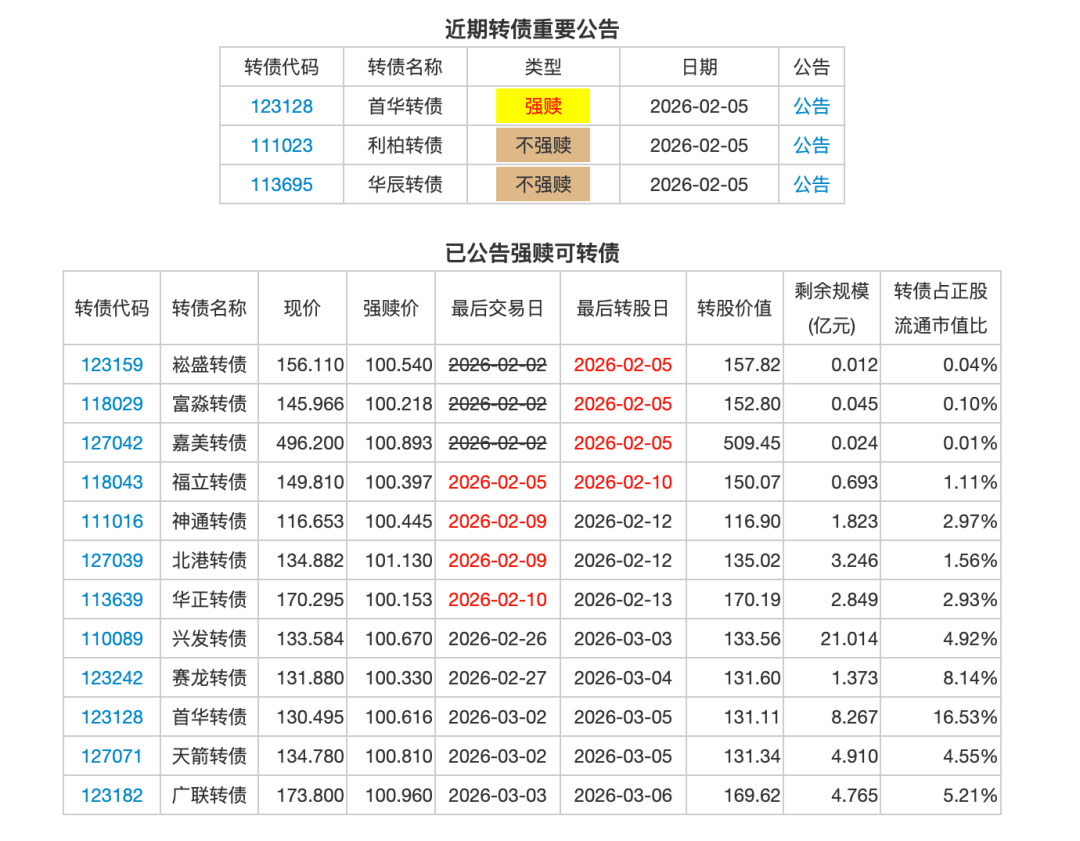1080x841 pixels.
Task: Select the highlighted 强赎 label
Action: point(543,106)
